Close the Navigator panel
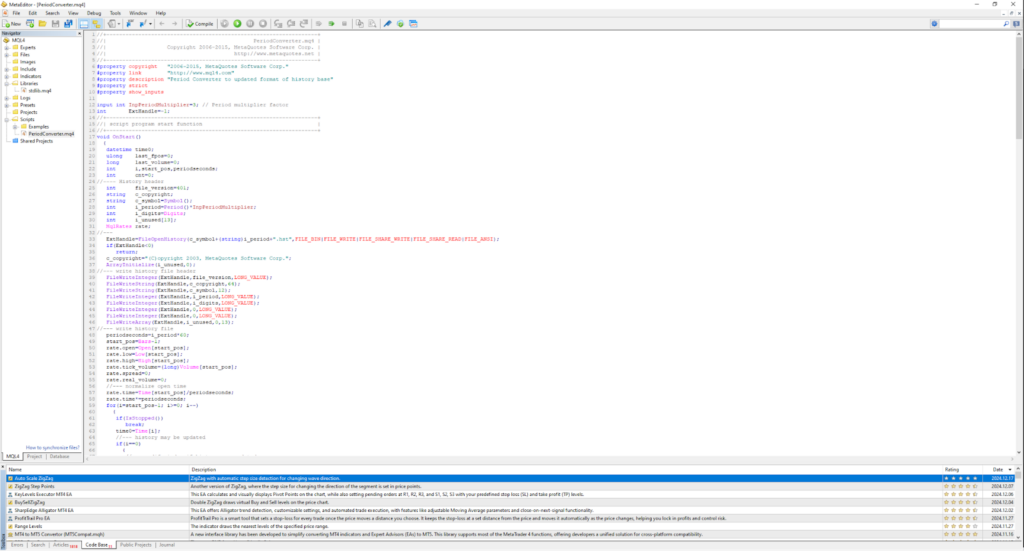1024x551 pixels. (80, 33)
